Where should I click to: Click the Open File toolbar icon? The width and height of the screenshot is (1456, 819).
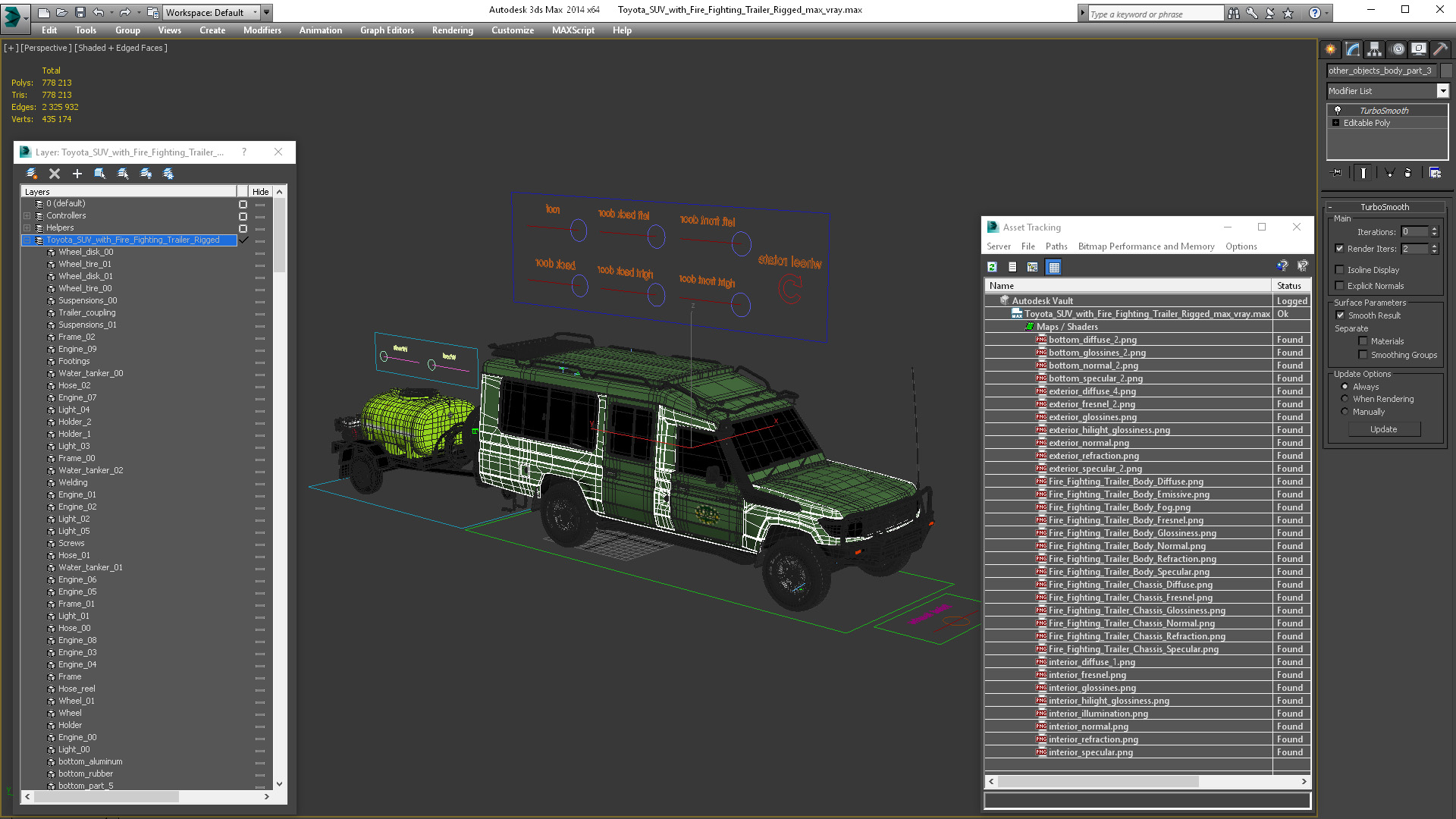[62, 12]
